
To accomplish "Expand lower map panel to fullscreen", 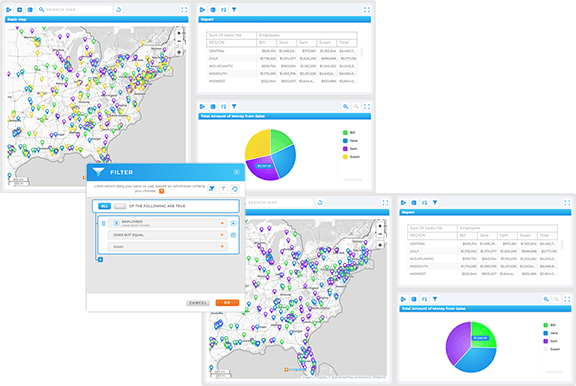I will coord(385,202).
